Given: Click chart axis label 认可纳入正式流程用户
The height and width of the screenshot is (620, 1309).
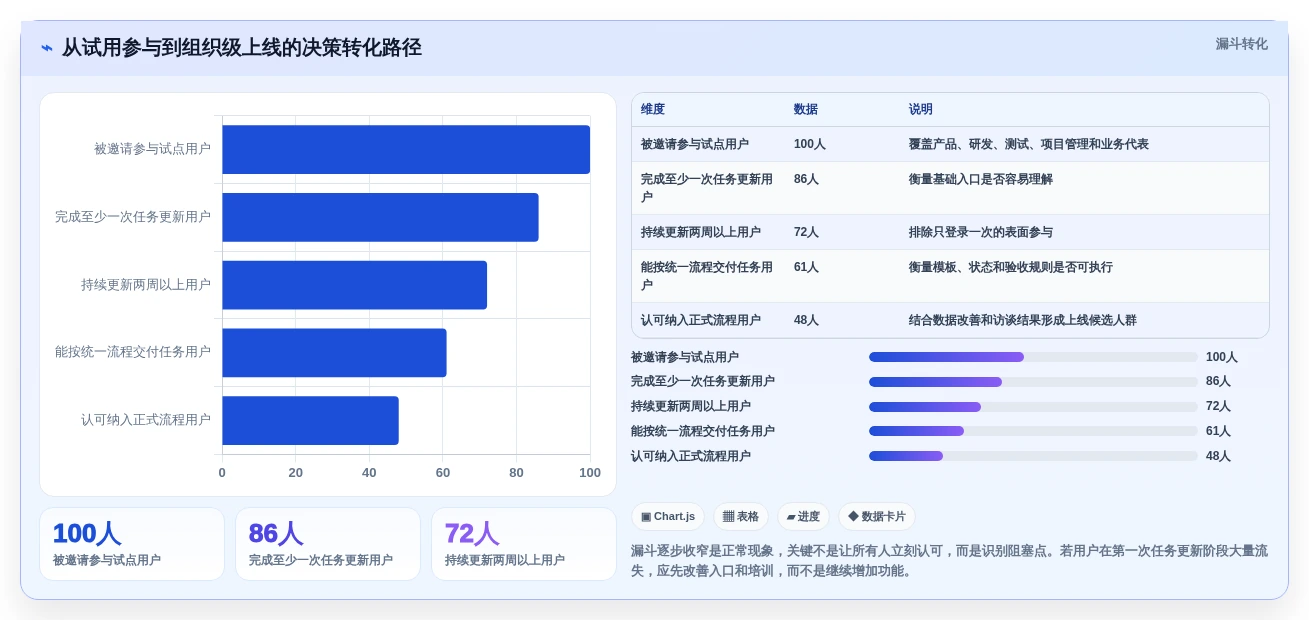Looking at the screenshot, I should (x=146, y=420).
